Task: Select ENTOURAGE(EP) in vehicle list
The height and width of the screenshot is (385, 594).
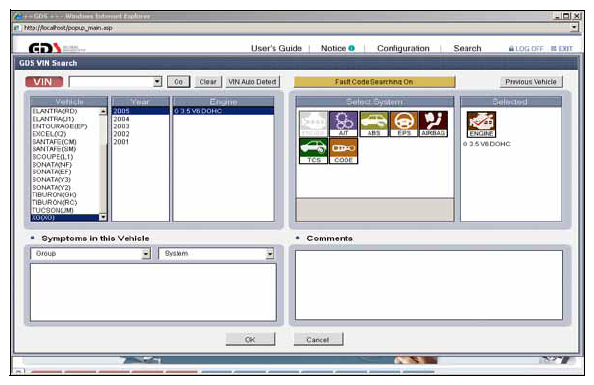Action: point(59,126)
